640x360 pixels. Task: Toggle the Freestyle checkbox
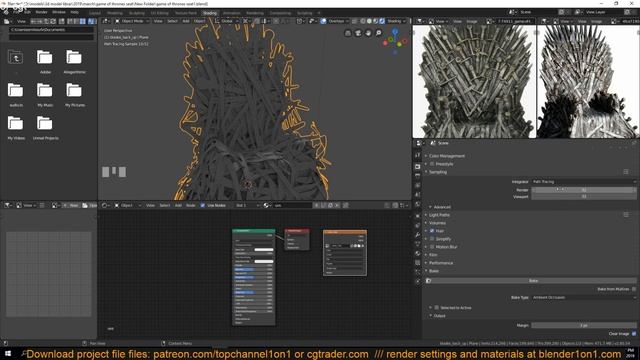pyautogui.click(x=432, y=164)
